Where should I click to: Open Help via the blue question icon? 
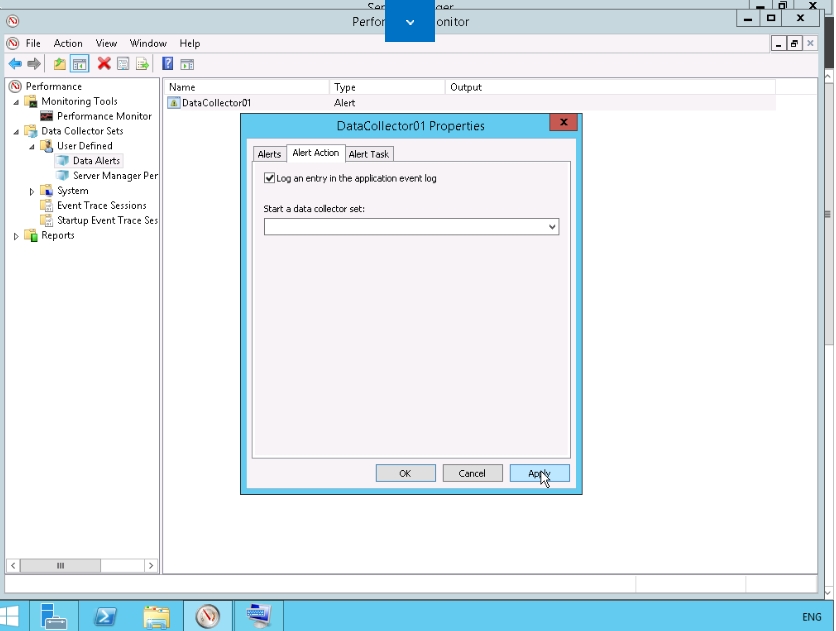click(167, 64)
